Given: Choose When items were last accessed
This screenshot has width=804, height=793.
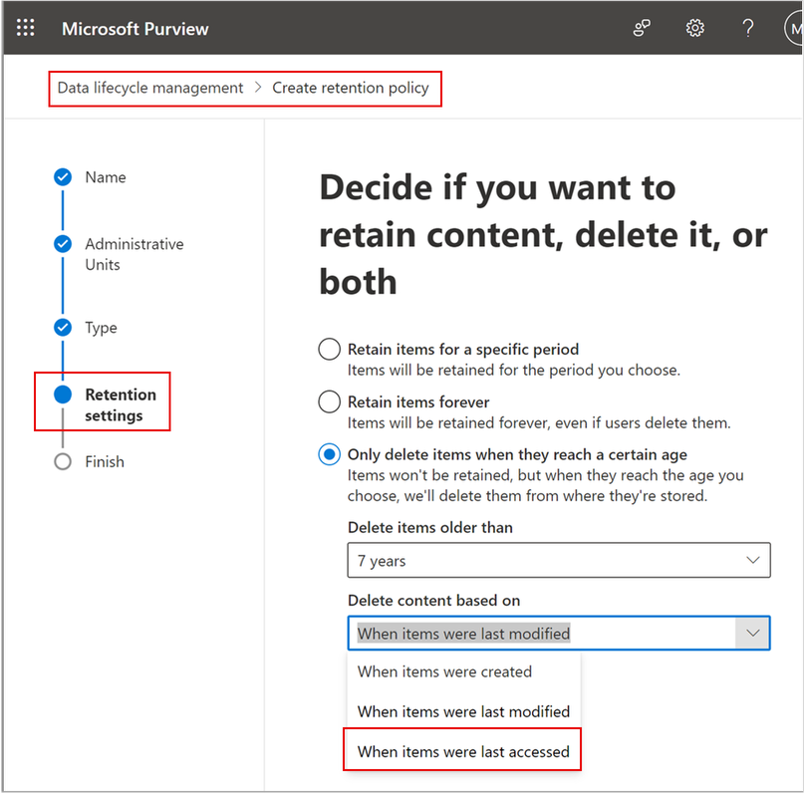Looking at the screenshot, I should 463,751.
